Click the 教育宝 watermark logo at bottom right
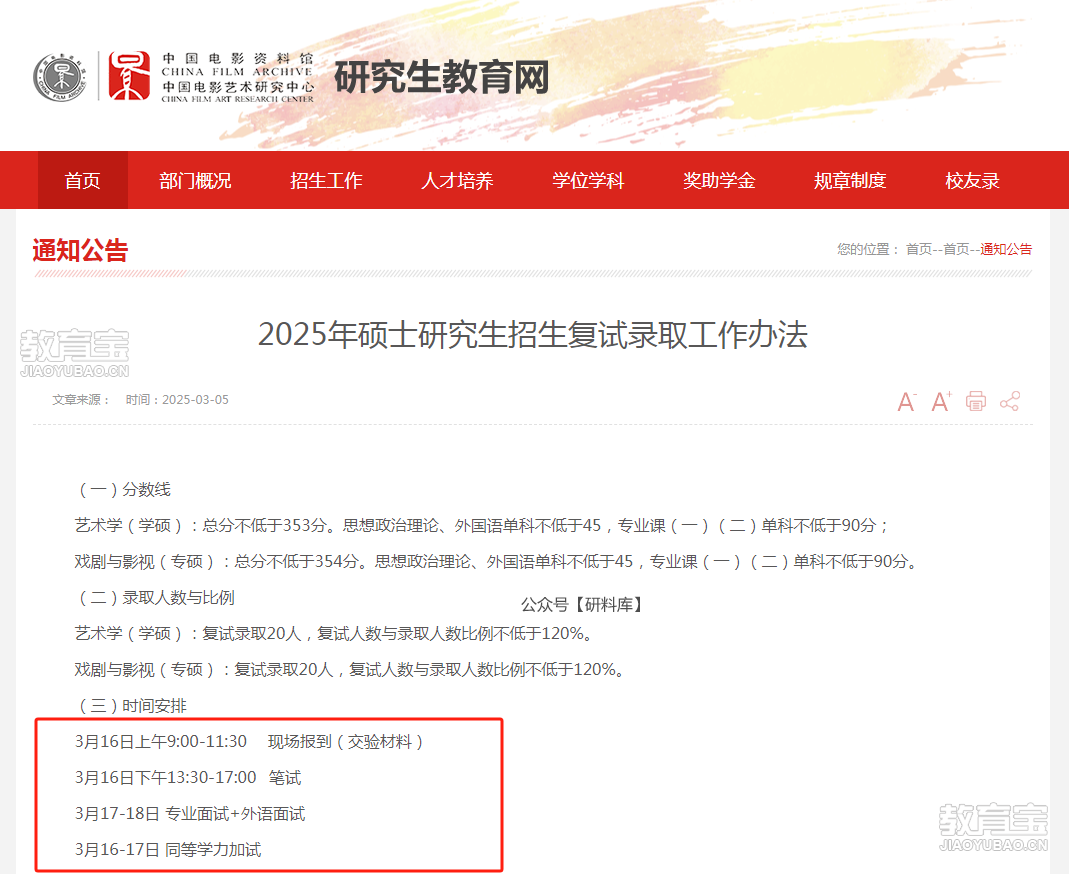Image resolution: width=1069 pixels, height=874 pixels. coord(993,828)
